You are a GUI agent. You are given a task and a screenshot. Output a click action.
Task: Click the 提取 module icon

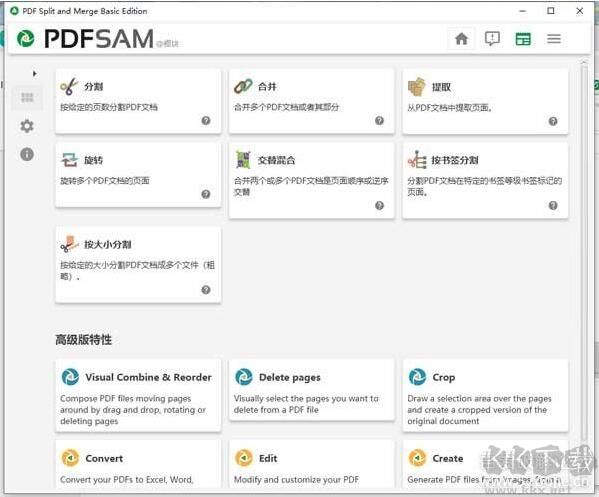pos(417,87)
